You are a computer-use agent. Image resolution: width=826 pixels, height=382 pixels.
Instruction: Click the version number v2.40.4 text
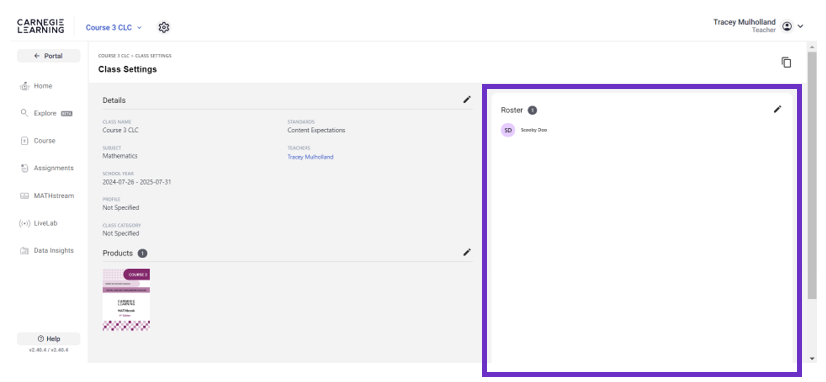pos(48,350)
